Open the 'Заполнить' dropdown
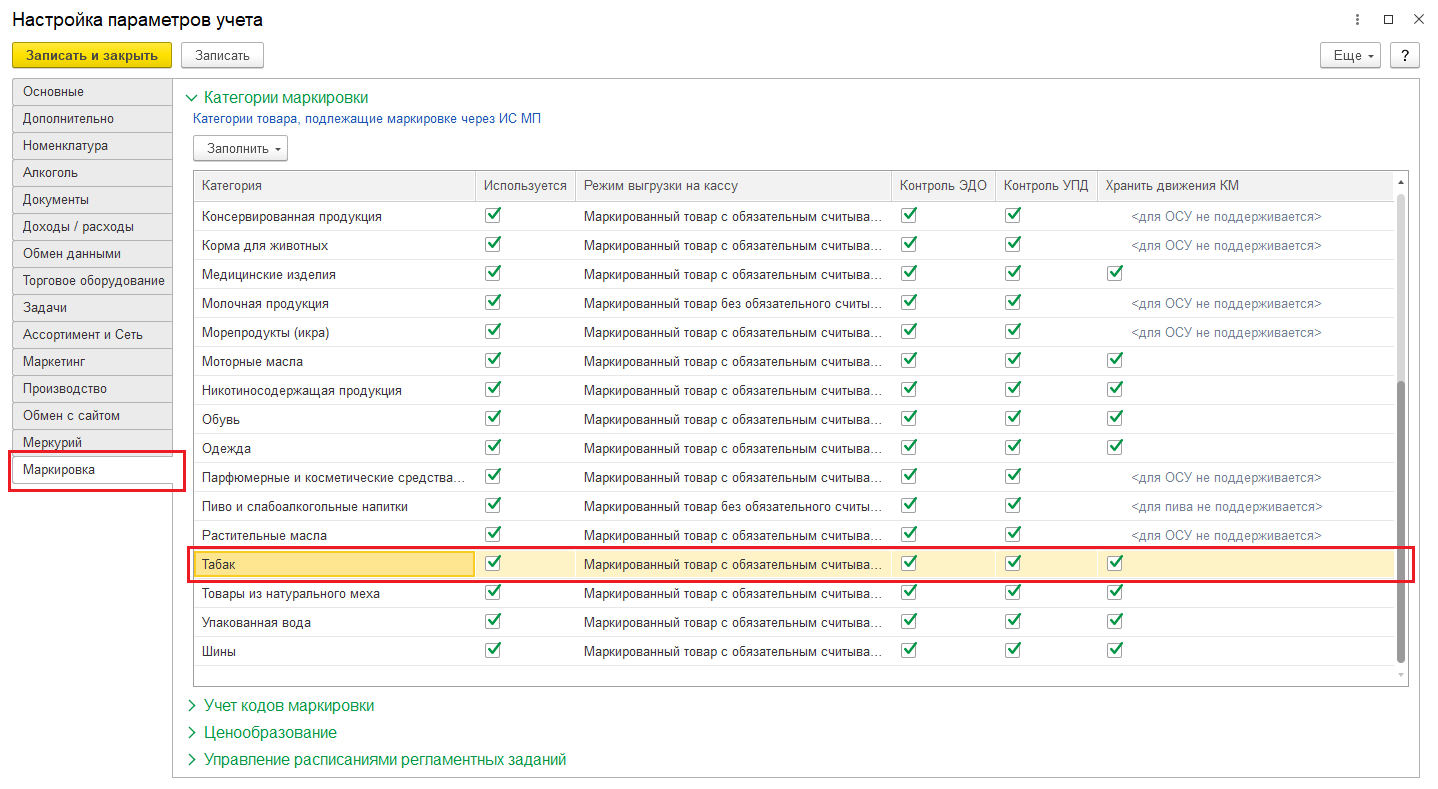 tap(240, 148)
